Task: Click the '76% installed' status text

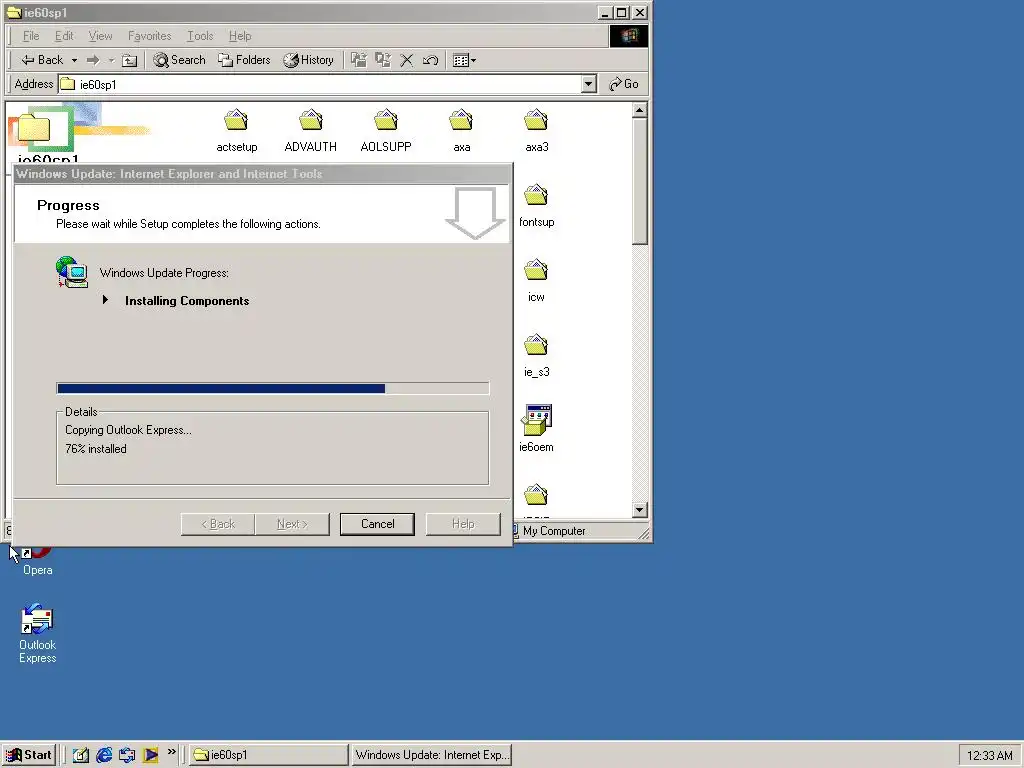Action: pos(96,449)
